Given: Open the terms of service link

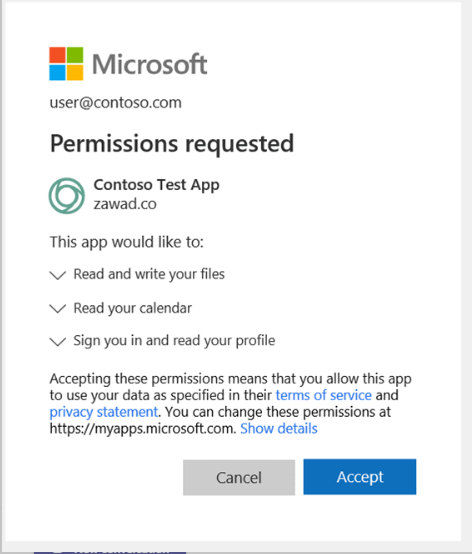Looking at the screenshot, I should (x=324, y=395).
